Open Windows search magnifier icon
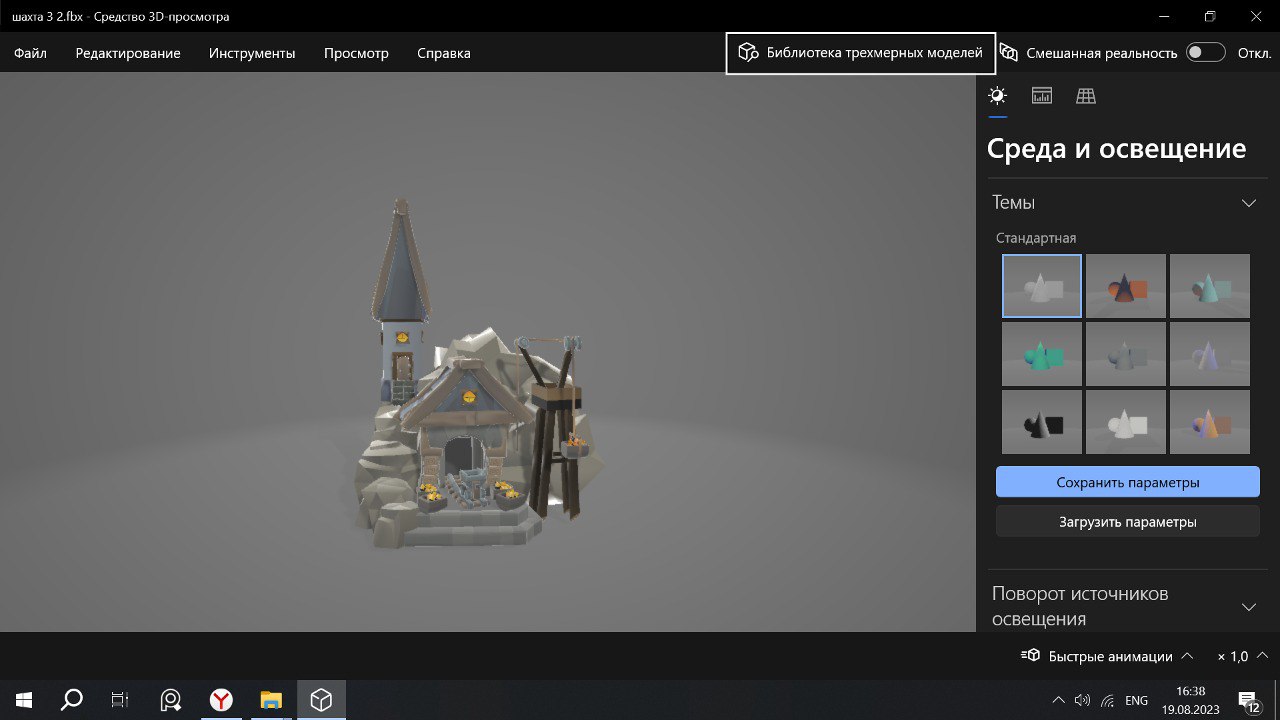Screen dimensions: 1280x720 pos(72,700)
